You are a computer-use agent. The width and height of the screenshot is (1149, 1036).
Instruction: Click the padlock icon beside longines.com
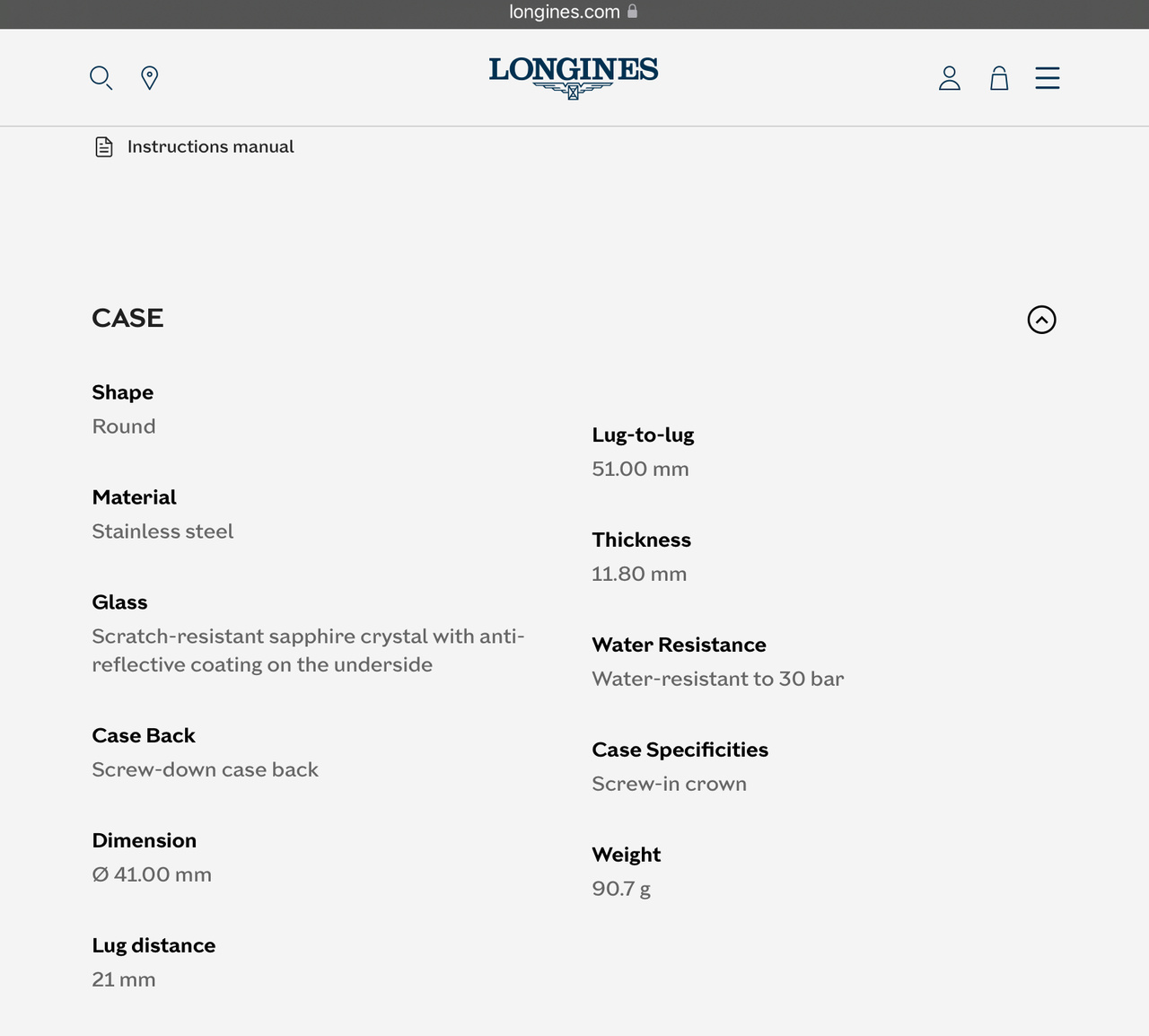(x=632, y=11)
